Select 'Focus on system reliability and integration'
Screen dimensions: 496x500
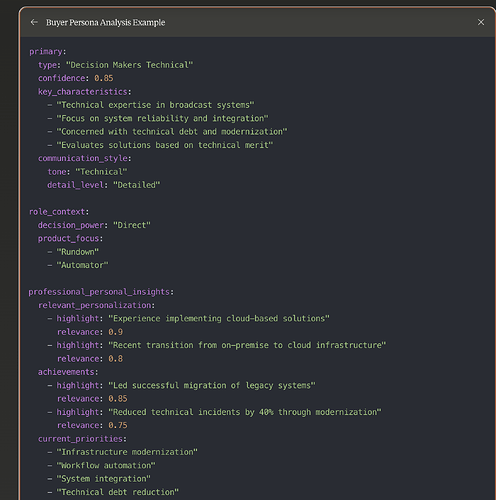(x=162, y=118)
